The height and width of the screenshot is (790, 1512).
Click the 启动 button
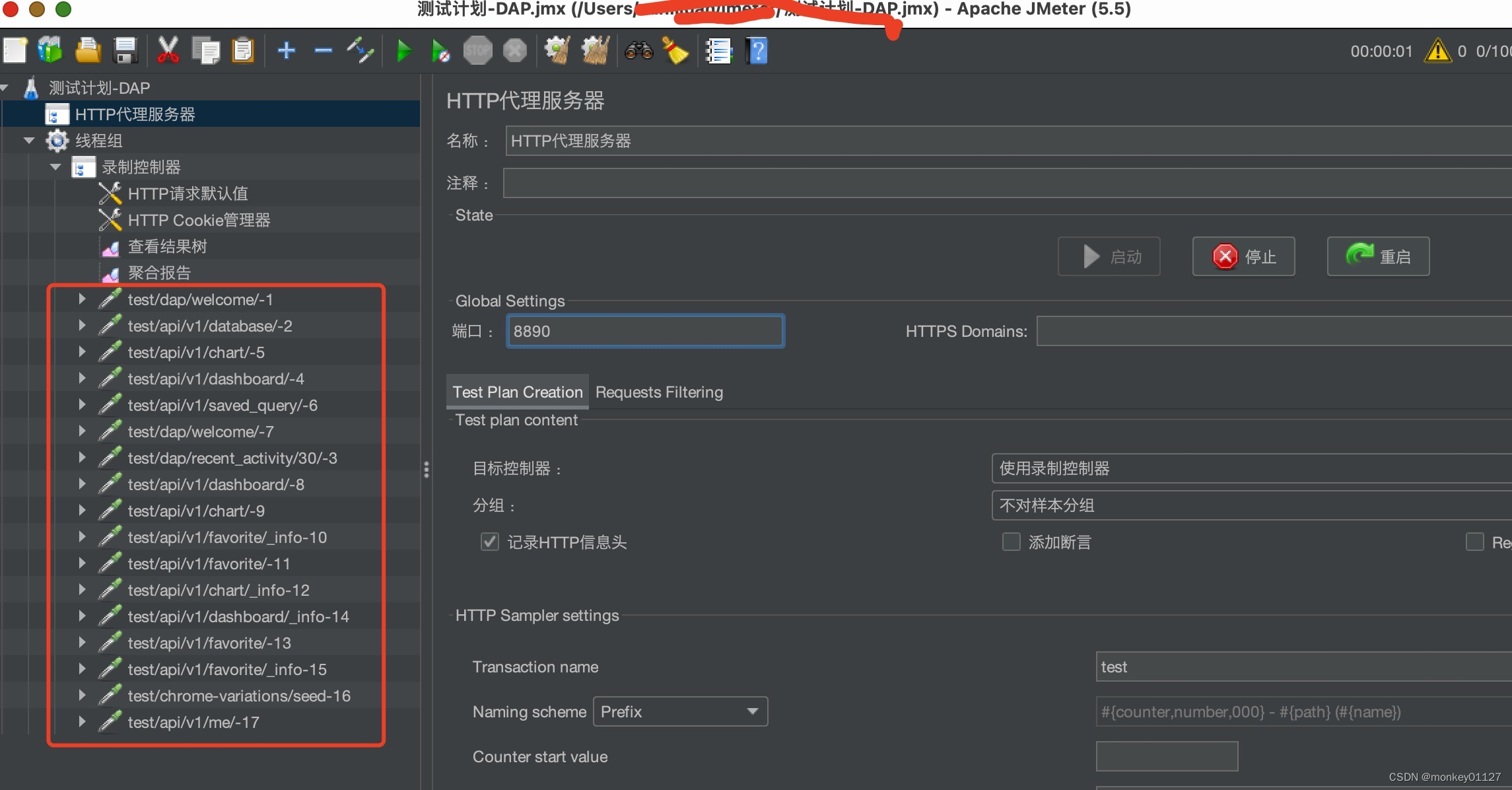coord(1113,256)
